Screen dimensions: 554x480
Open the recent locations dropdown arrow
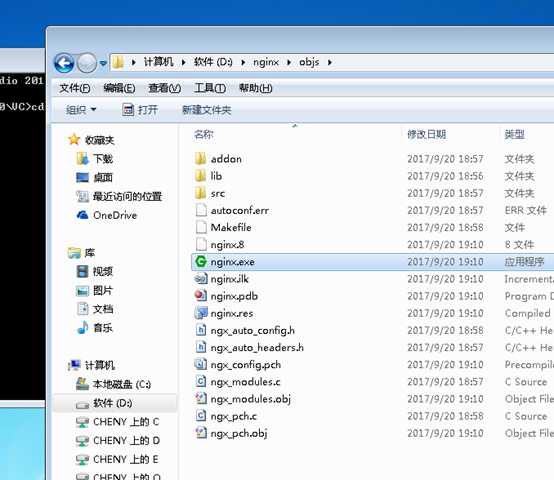(103, 63)
